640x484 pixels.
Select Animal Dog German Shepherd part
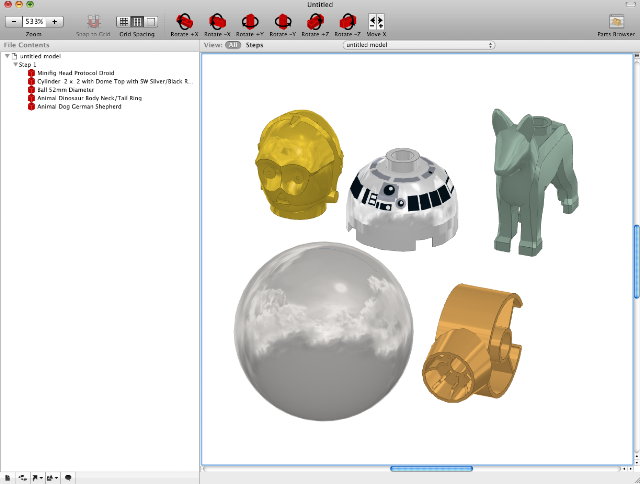pyautogui.click(x=79, y=107)
